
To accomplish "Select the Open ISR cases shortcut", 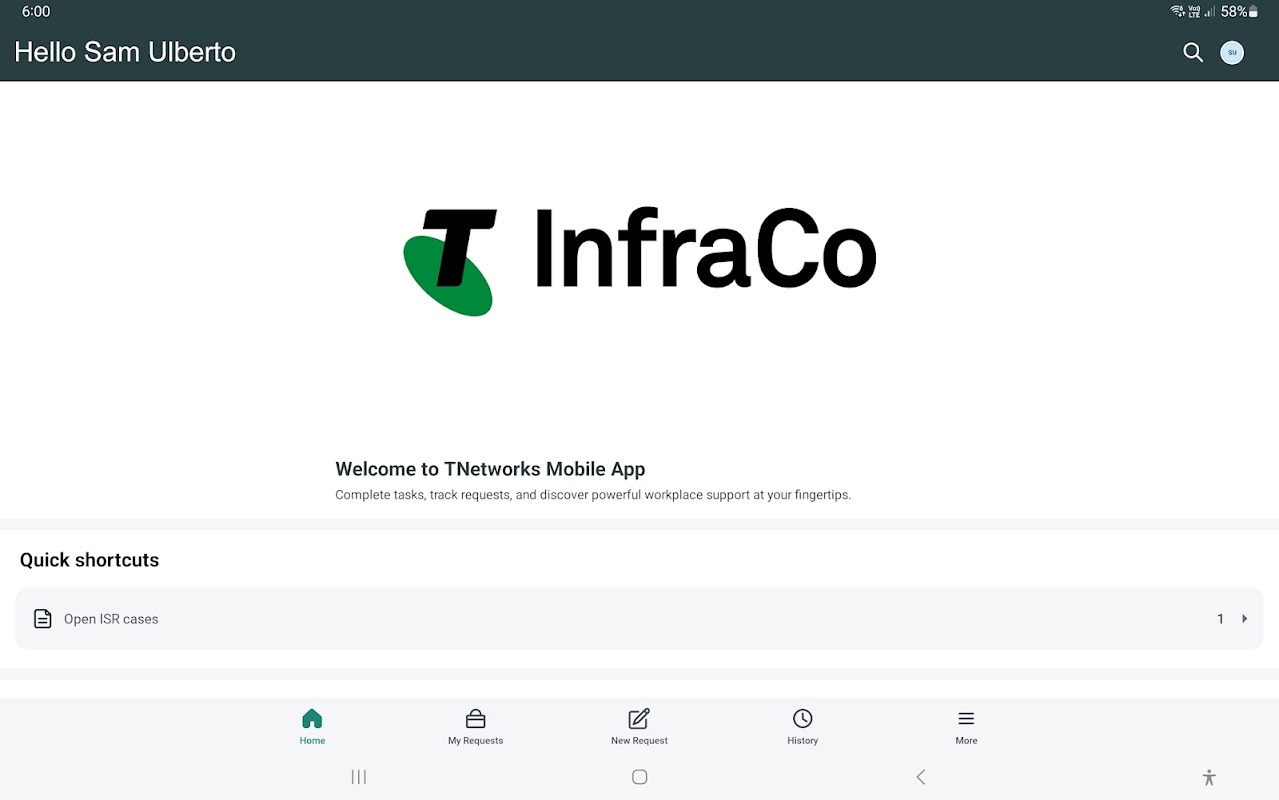I will click(x=639, y=619).
